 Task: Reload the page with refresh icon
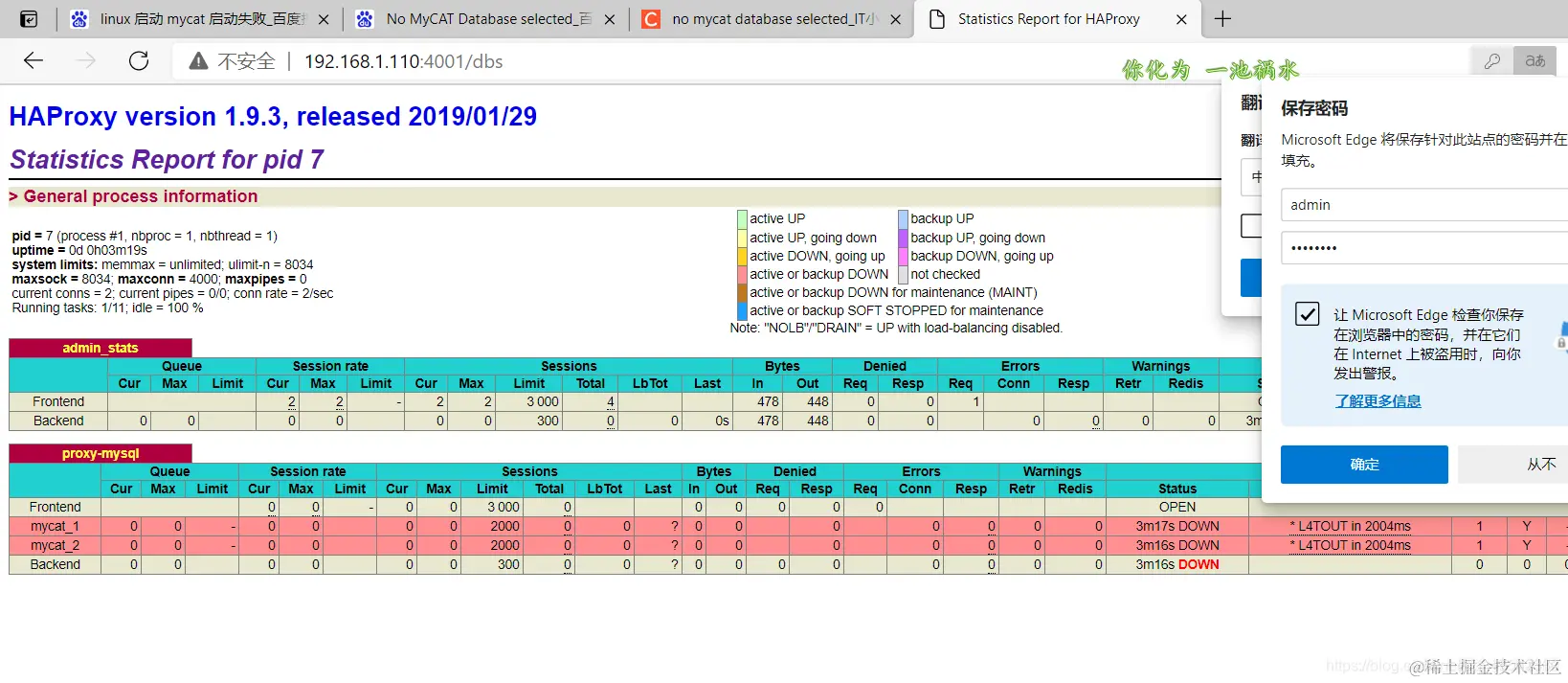[x=139, y=61]
